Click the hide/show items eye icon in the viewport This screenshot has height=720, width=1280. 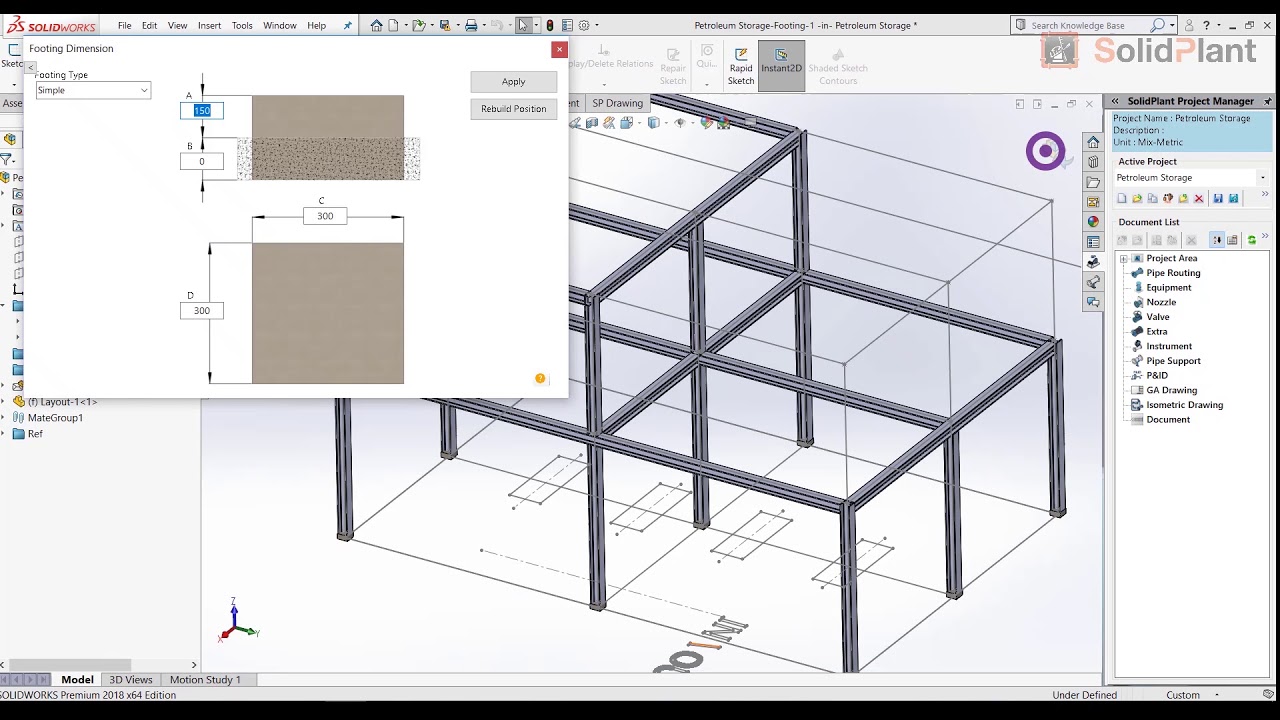point(680,123)
